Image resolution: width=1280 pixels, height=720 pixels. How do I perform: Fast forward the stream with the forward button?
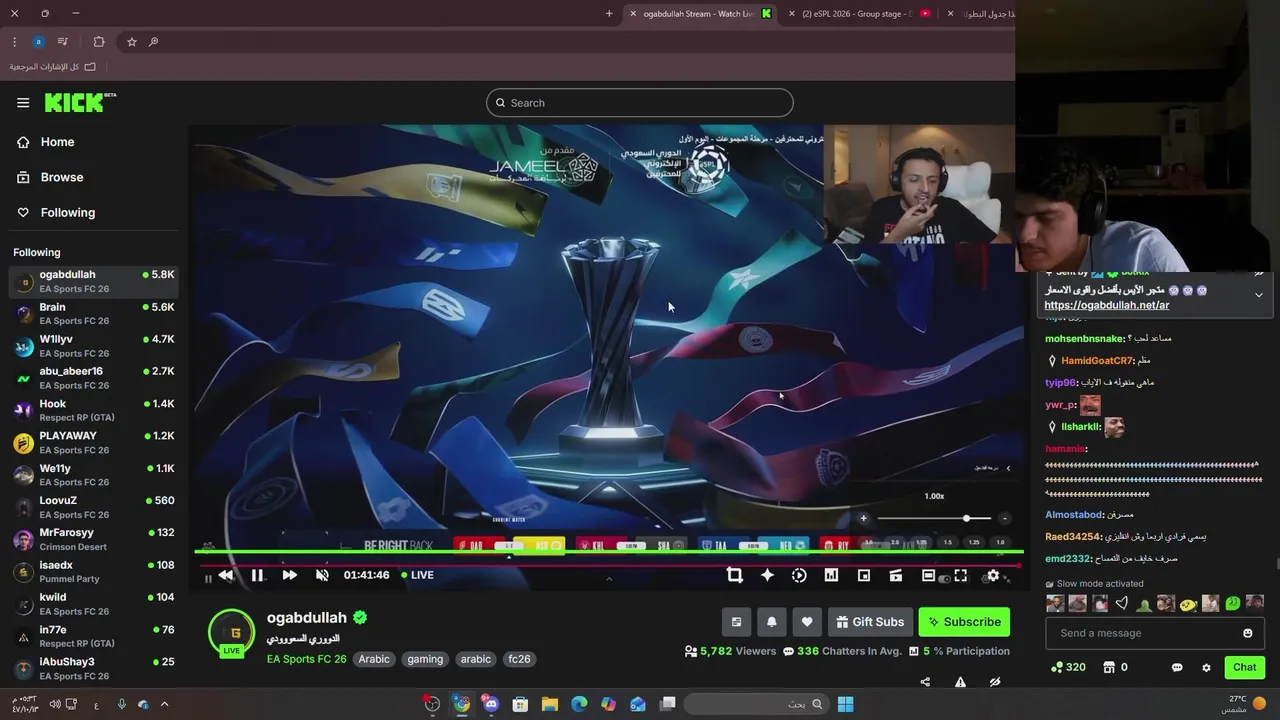pyautogui.click(x=289, y=575)
